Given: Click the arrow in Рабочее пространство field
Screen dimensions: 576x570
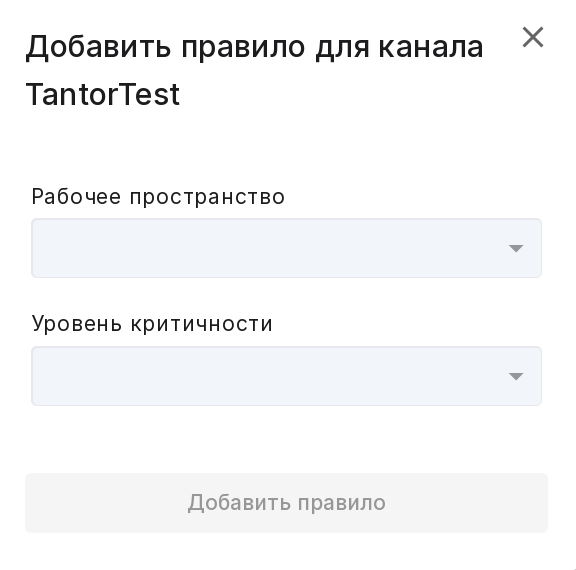Looking at the screenshot, I should 516,249.
